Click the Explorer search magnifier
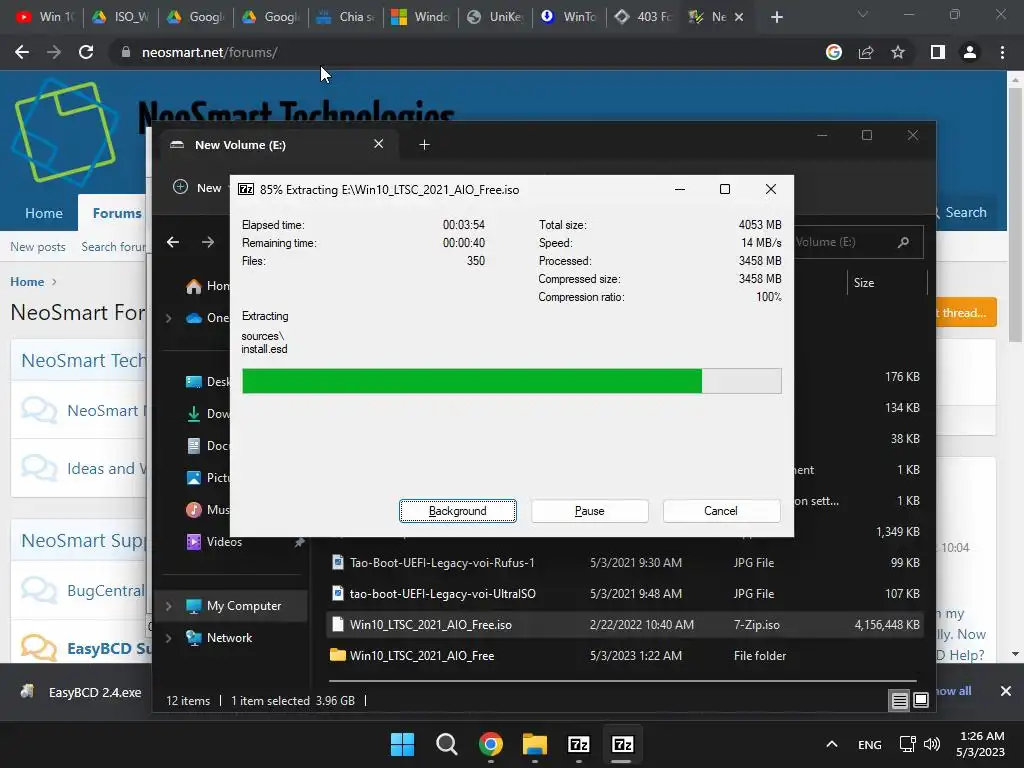 904,242
